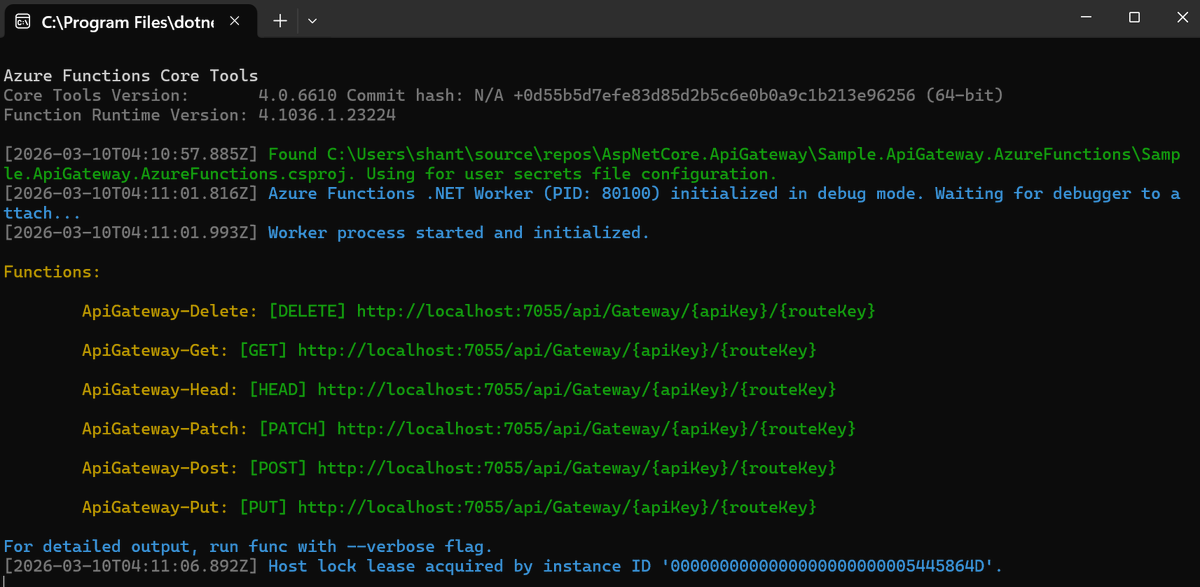Click the "ApiGateway-Delete:" function name
Viewport: 1200px width, 587px height.
(170, 311)
